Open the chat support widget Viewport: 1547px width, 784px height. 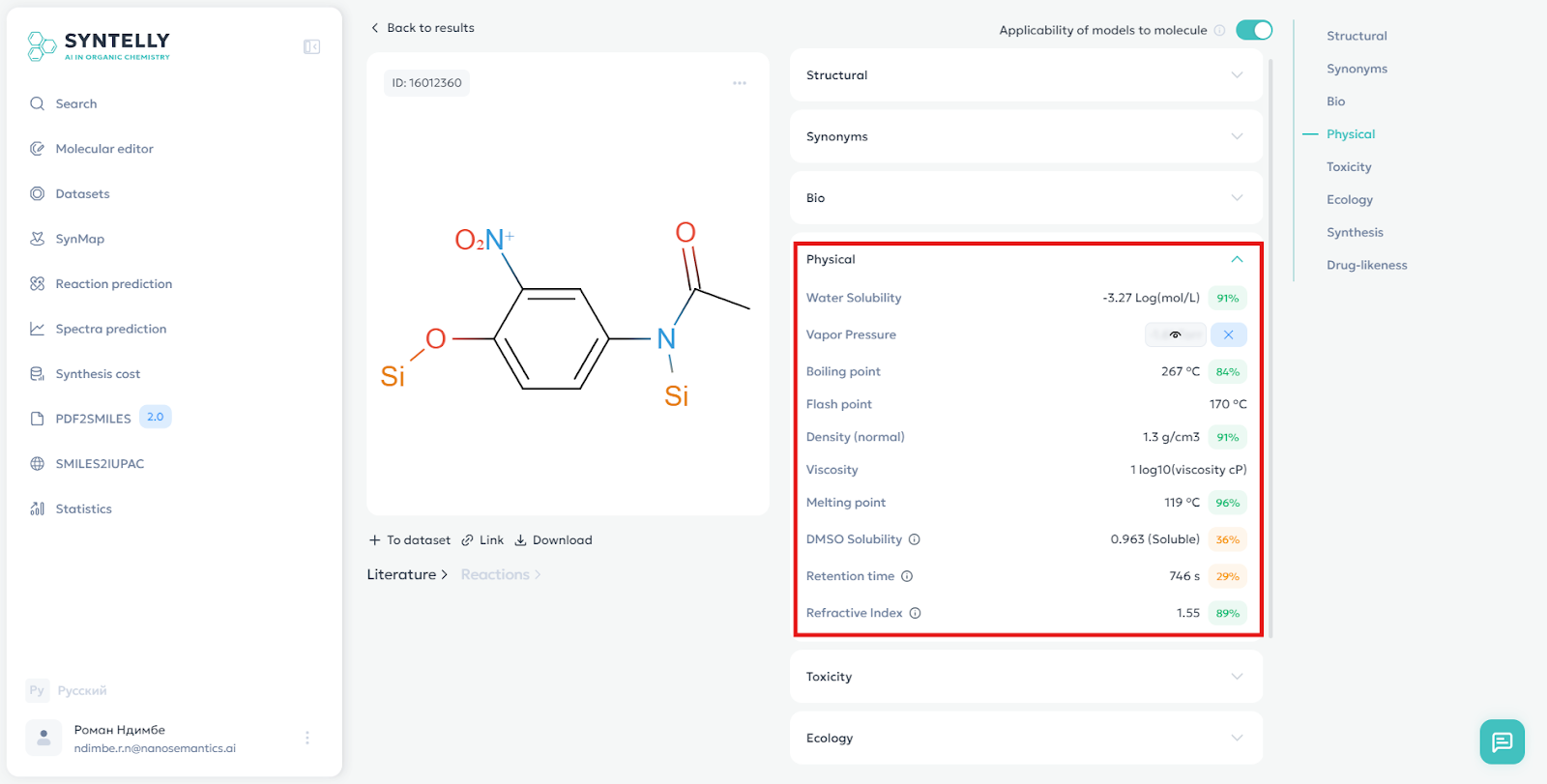1502,741
